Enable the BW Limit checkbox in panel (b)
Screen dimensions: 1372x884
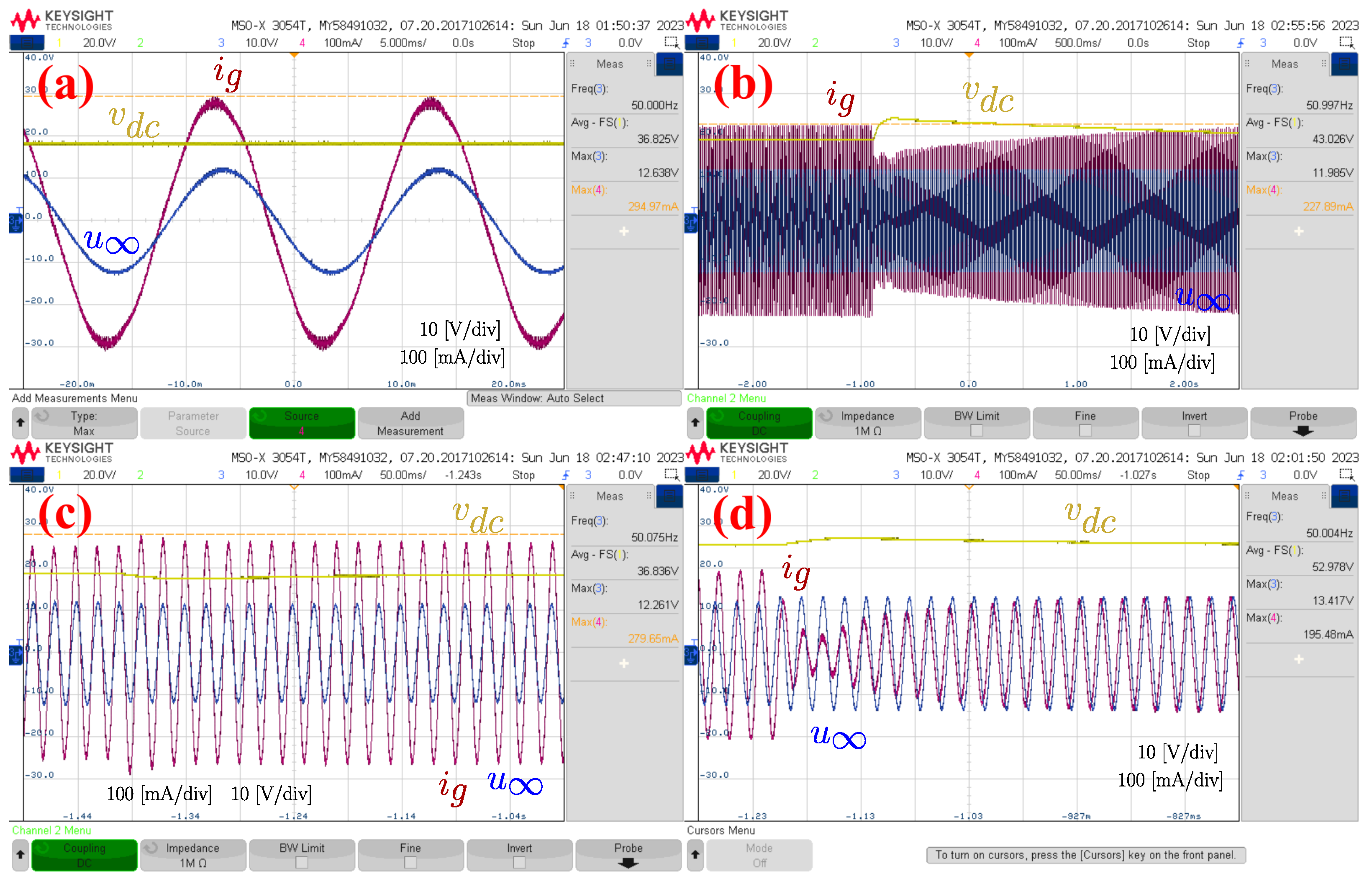coord(976,430)
